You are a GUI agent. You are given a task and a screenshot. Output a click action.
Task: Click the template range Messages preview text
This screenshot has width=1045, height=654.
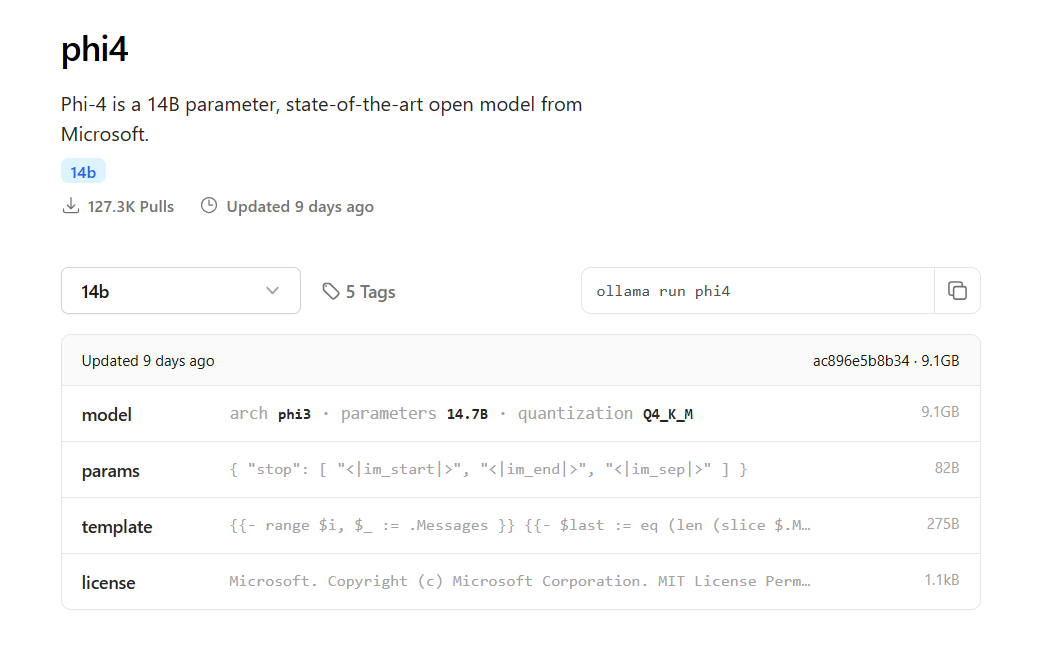tap(520, 525)
